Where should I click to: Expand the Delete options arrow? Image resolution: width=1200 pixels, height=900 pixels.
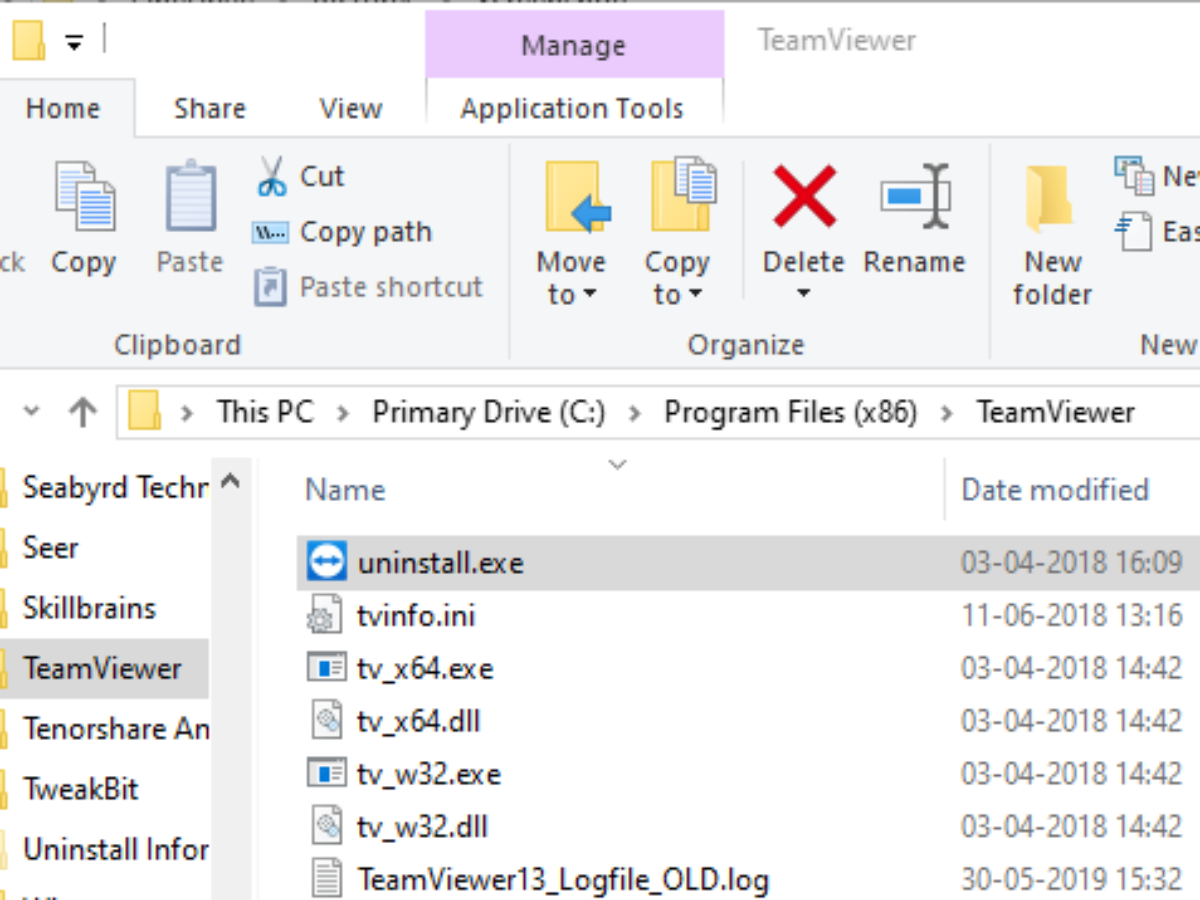click(x=803, y=294)
